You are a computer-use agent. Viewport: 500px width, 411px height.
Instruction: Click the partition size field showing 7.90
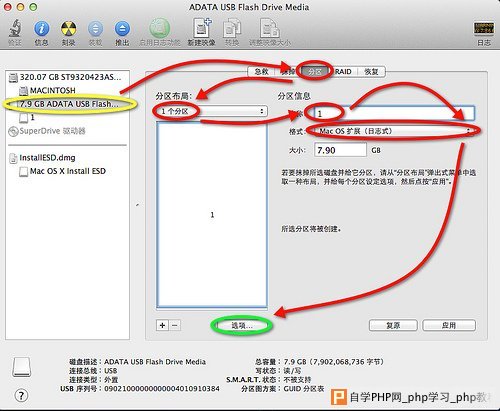[340, 150]
